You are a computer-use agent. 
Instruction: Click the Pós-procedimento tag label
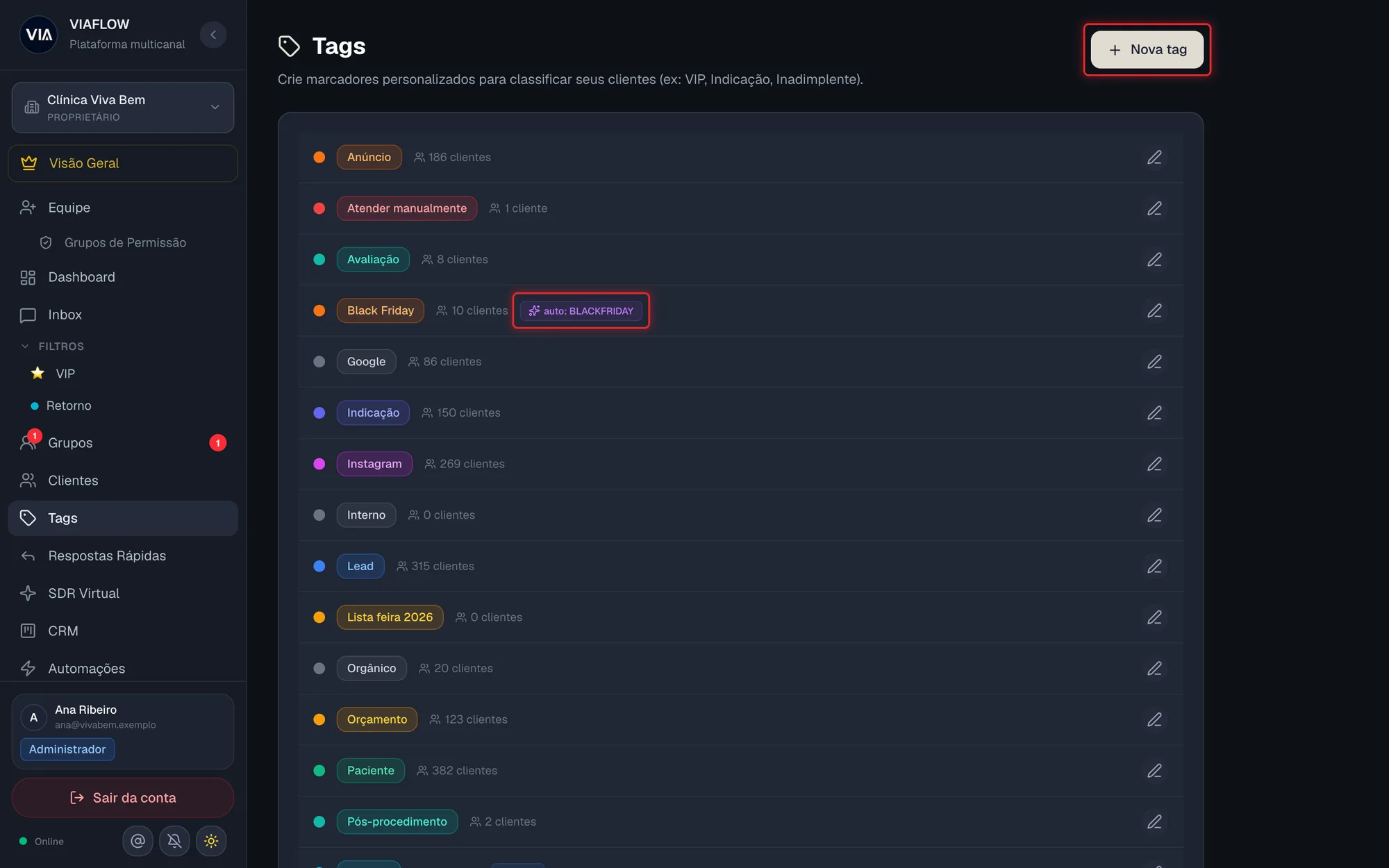tap(397, 821)
